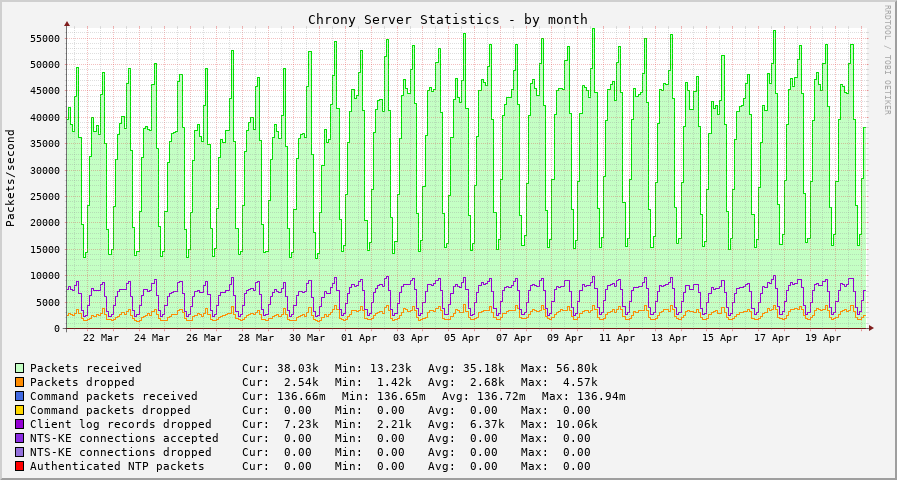Click the Avg: 2.68k value
The image size is (897, 480).
click(466, 382)
